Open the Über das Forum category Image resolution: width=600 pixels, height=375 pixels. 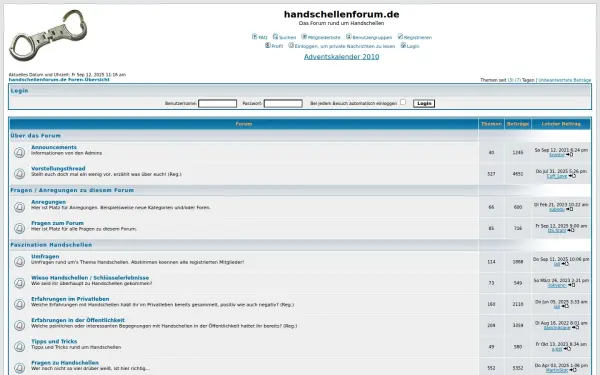click(x=36, y=135)
